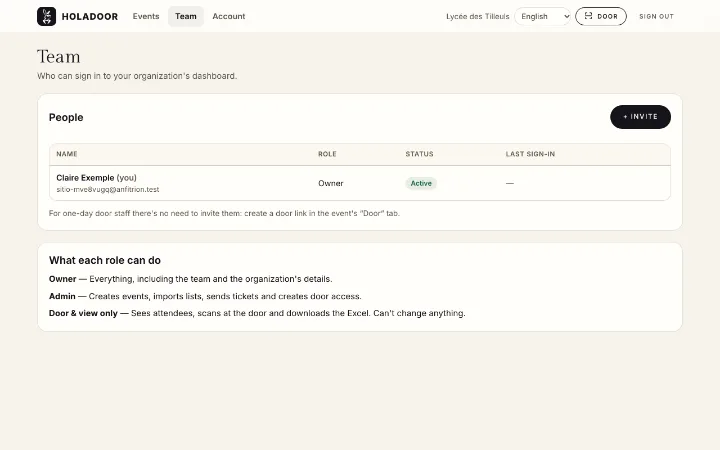Screen dimensions: 720x450
Task: Click the last sign-in dash value
Action: 510,183
